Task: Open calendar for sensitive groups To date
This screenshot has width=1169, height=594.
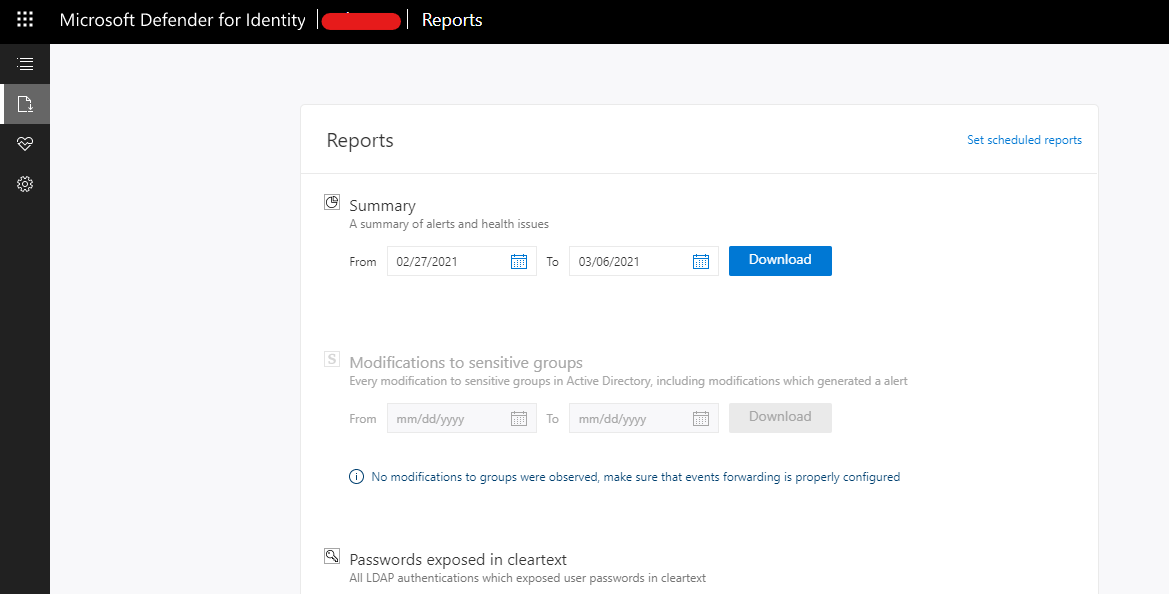Action: point(701,419)
